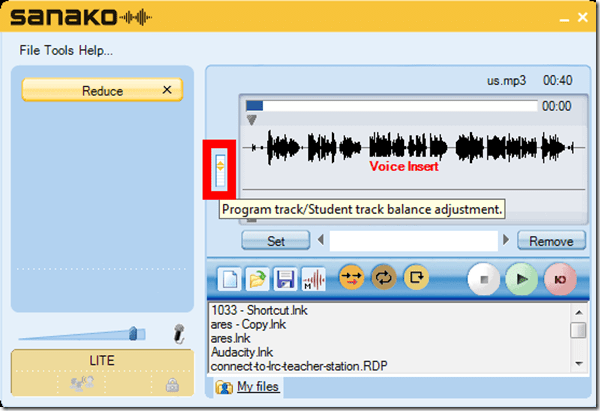Go to previous bookmark with left arrow
This screenshot has height=411, width=600.
(321, 240)
